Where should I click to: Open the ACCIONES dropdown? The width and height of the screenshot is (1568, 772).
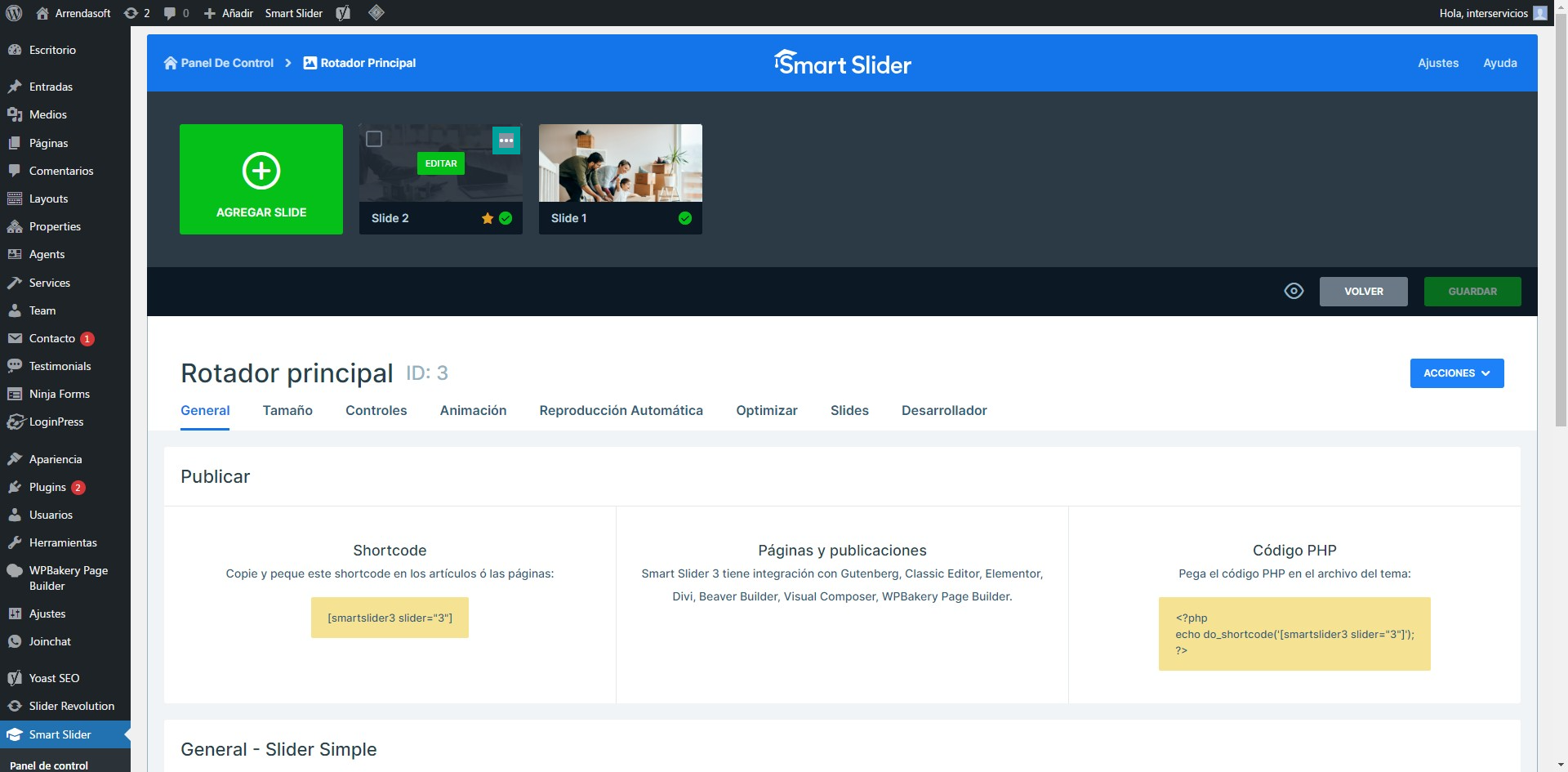coord(1457,373)
